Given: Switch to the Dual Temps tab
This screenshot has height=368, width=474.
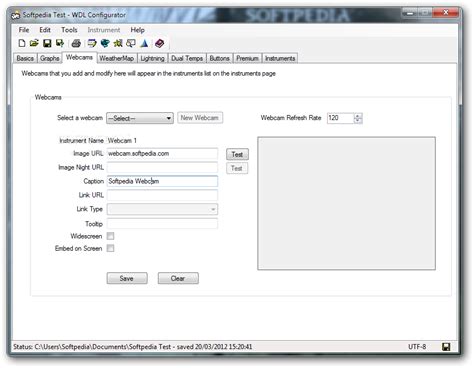Looking at the screenshot, I should pos(187,58).
